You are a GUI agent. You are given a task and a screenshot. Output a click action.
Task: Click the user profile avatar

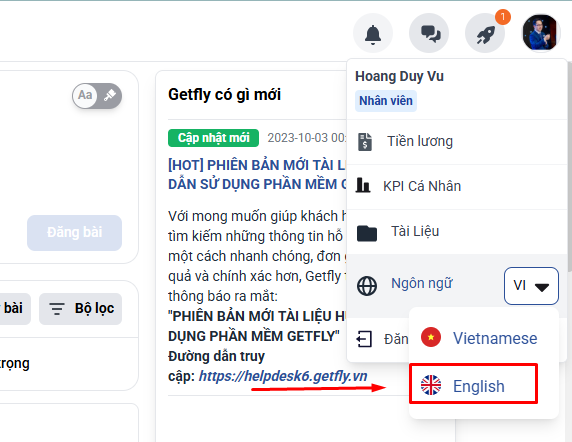coord(541,33)
